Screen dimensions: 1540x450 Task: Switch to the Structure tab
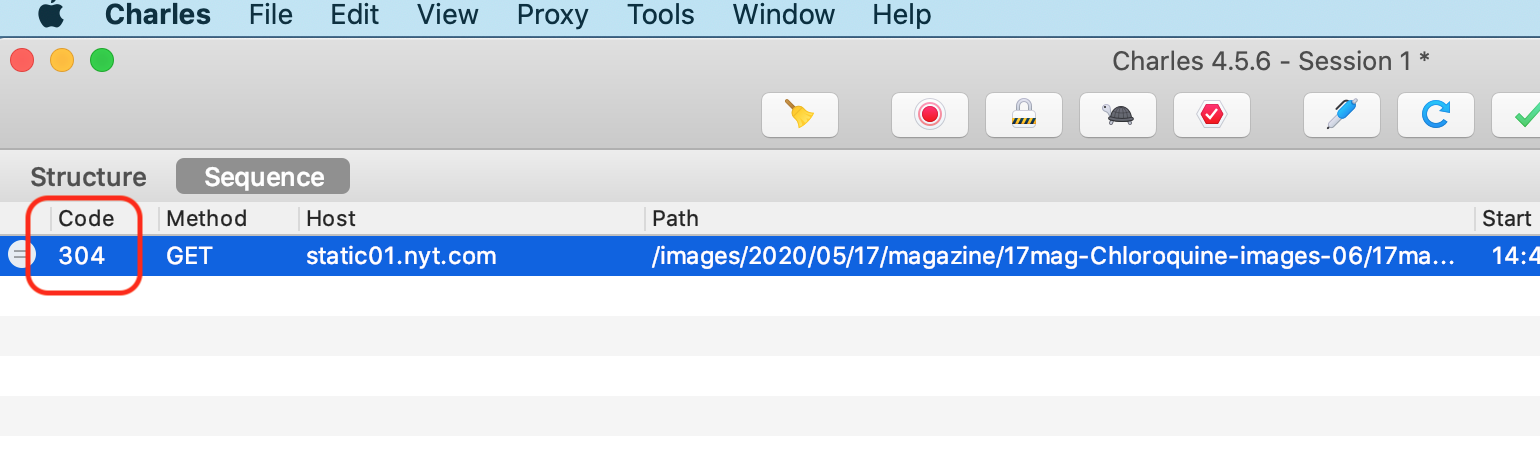pos(88,177)
